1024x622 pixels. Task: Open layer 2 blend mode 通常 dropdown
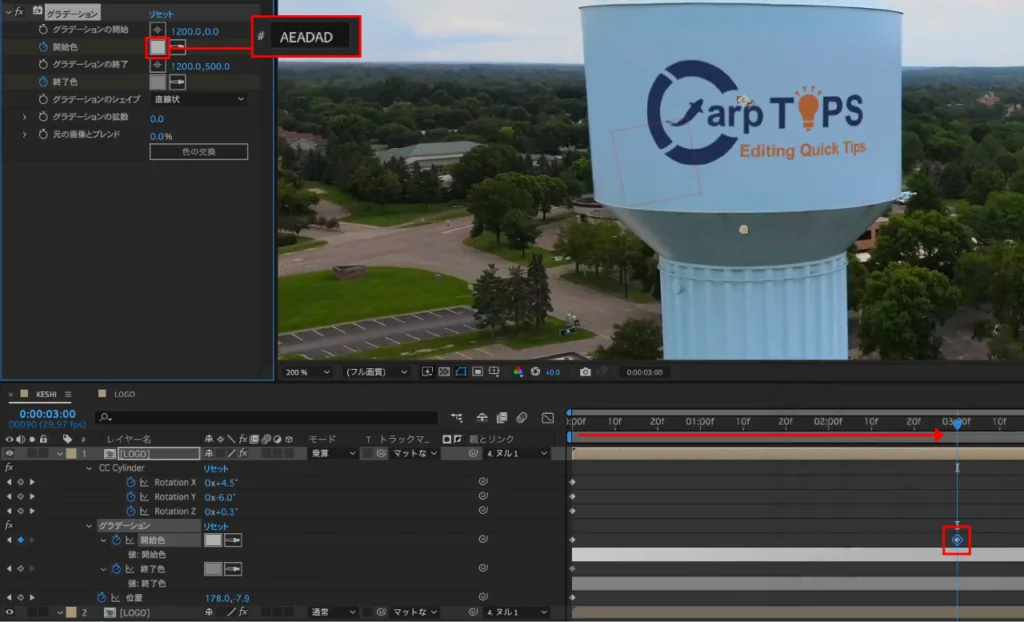[x=333, y=612]
